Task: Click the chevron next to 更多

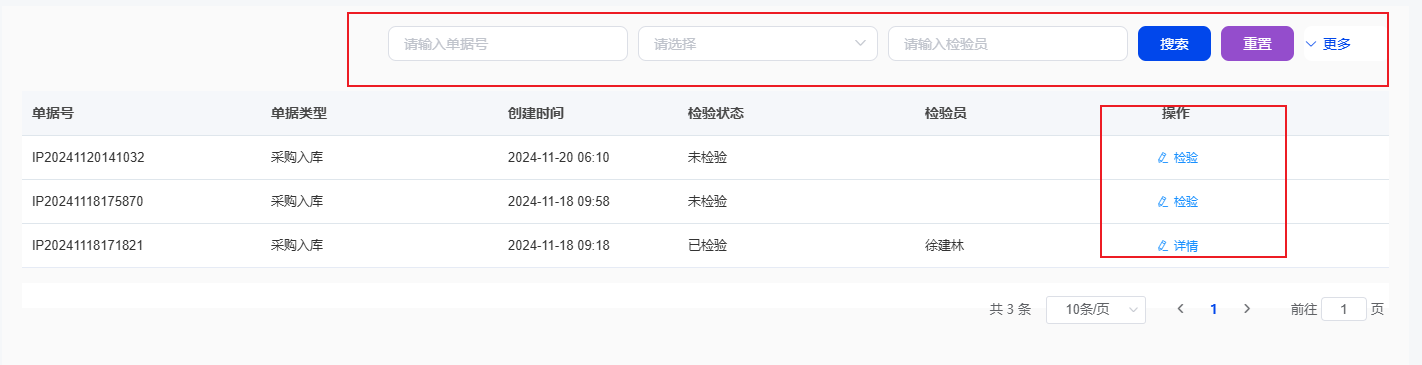Action: (1311, 44)
